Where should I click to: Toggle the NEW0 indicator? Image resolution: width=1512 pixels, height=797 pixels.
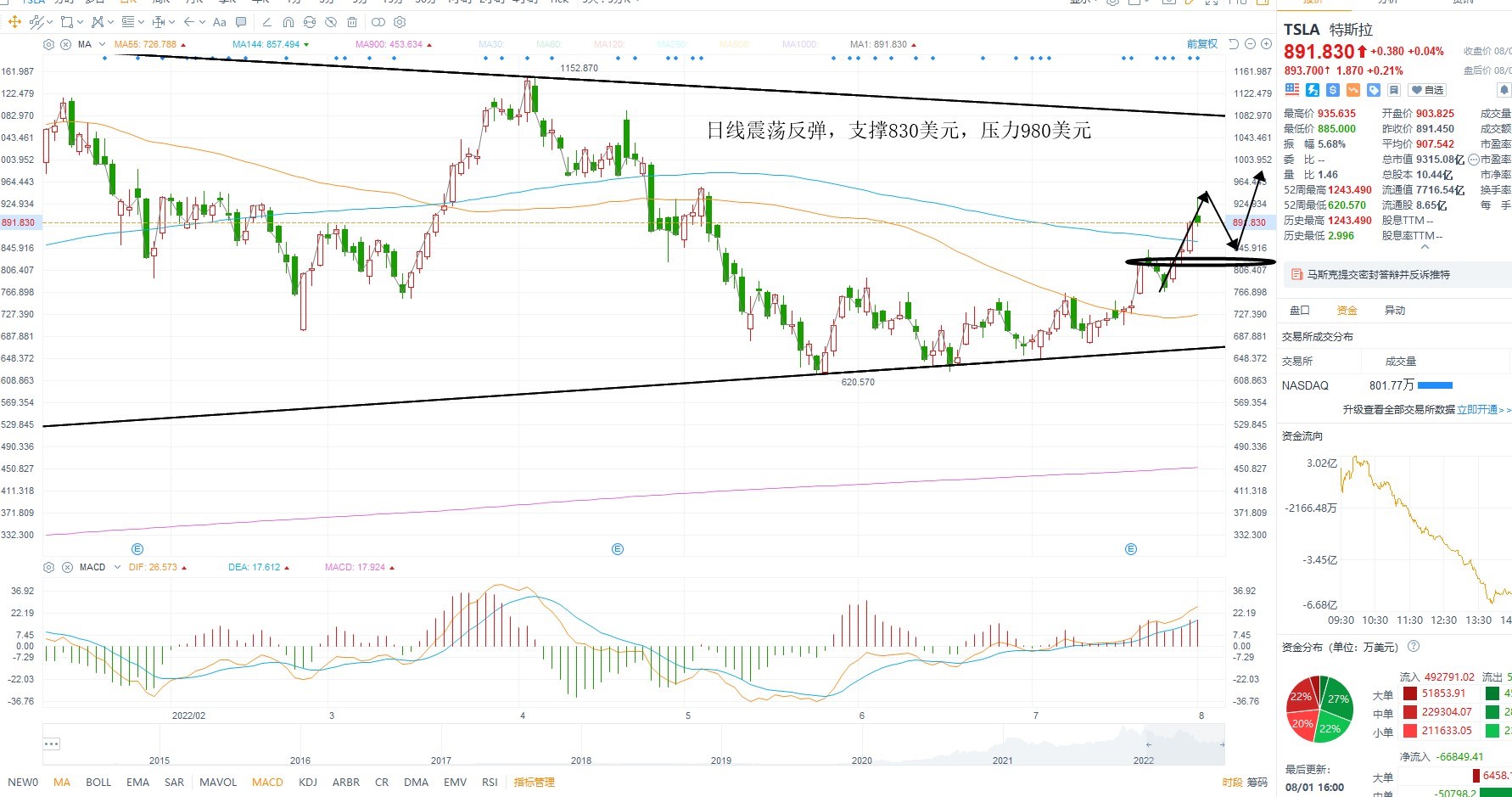click(23, 783)
